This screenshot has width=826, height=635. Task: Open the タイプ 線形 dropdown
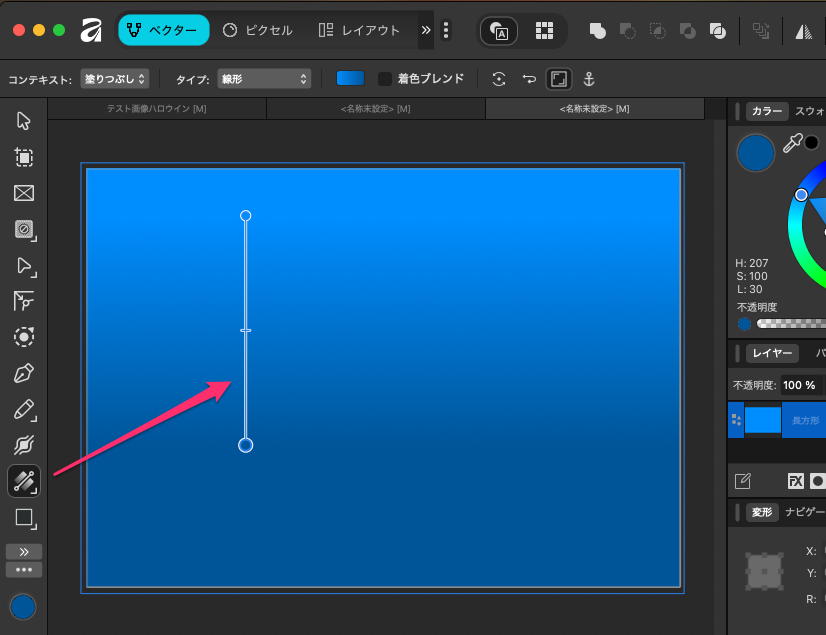pyautogui.click(x=264, y=78)
